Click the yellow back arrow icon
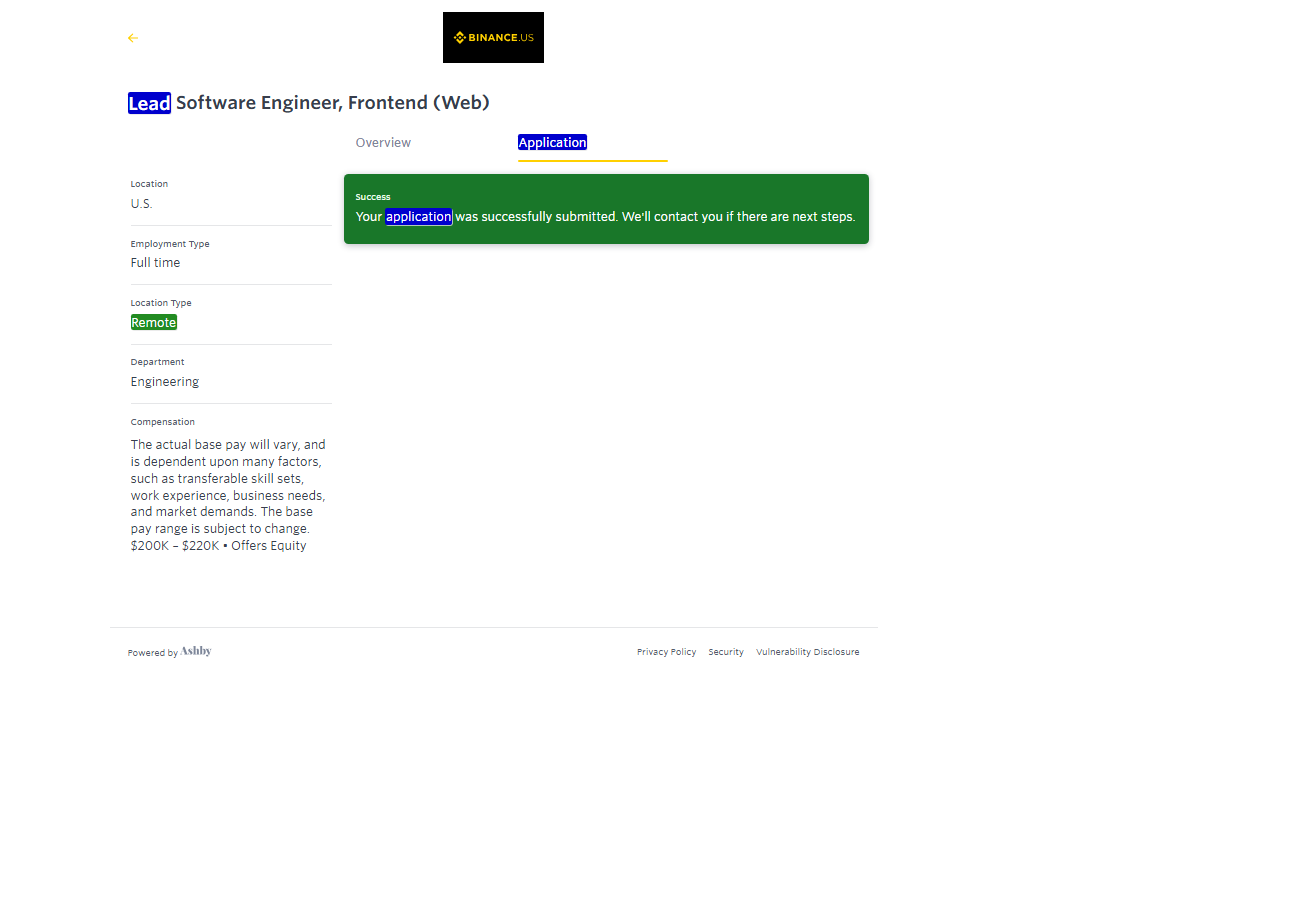This screenshot has width=1296, height=902. [x=133, y=38]
